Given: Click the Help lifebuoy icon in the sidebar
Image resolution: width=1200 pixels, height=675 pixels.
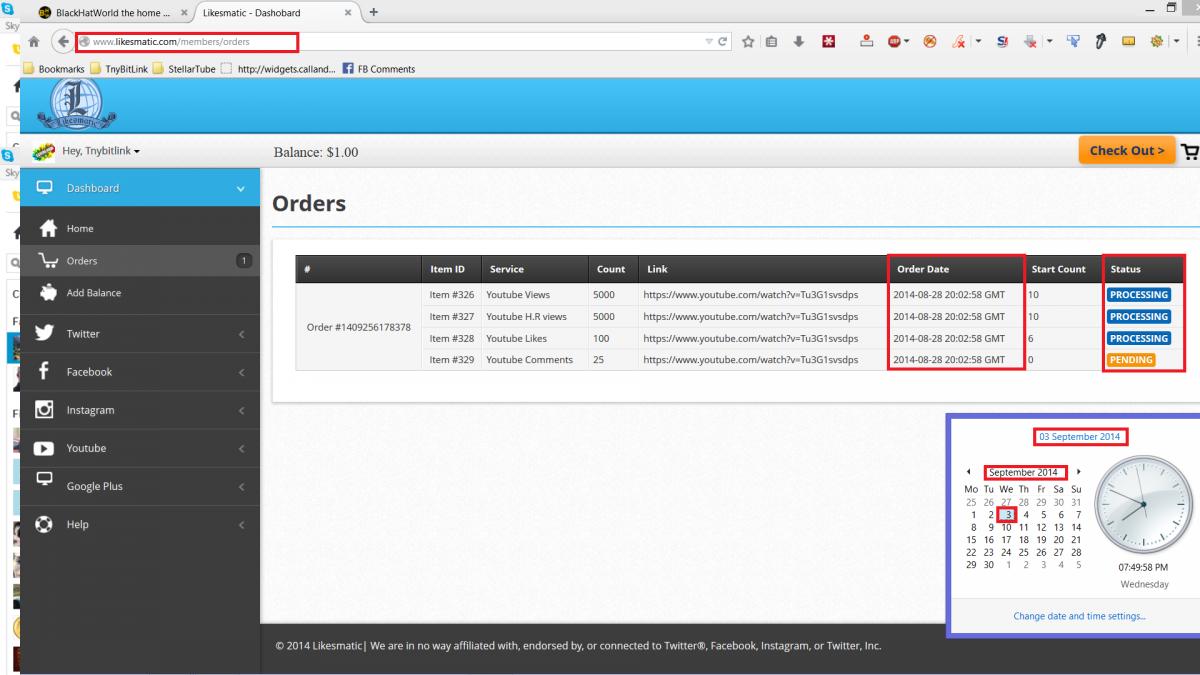Looking at the screenshot, I should (x=45, y=524).
